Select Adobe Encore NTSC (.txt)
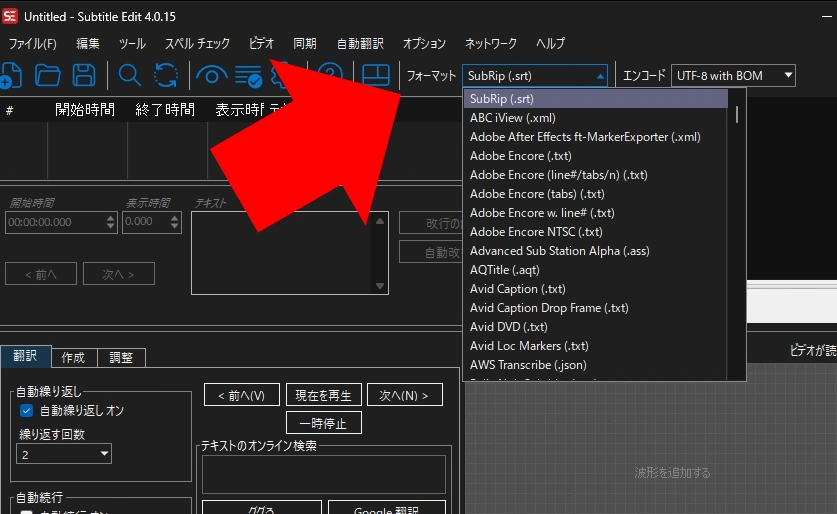The width and height of the screenshot is (837, 514). [595, 232]
